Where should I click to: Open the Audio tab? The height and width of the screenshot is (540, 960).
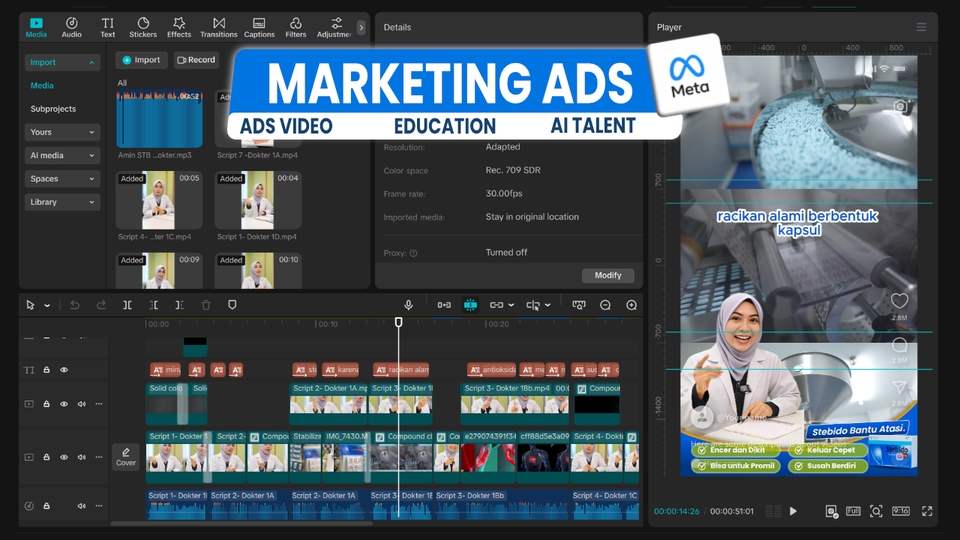(72, 28)
